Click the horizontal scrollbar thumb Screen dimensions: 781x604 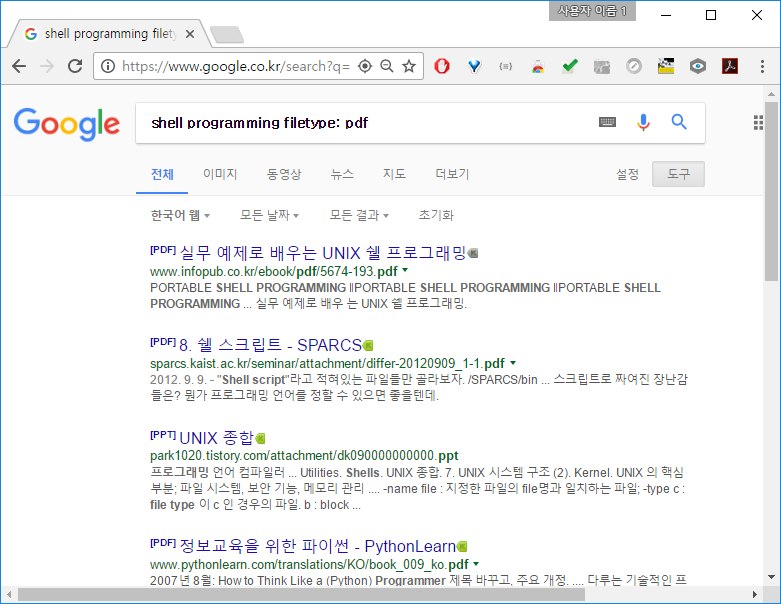click(x=301, y=594)
